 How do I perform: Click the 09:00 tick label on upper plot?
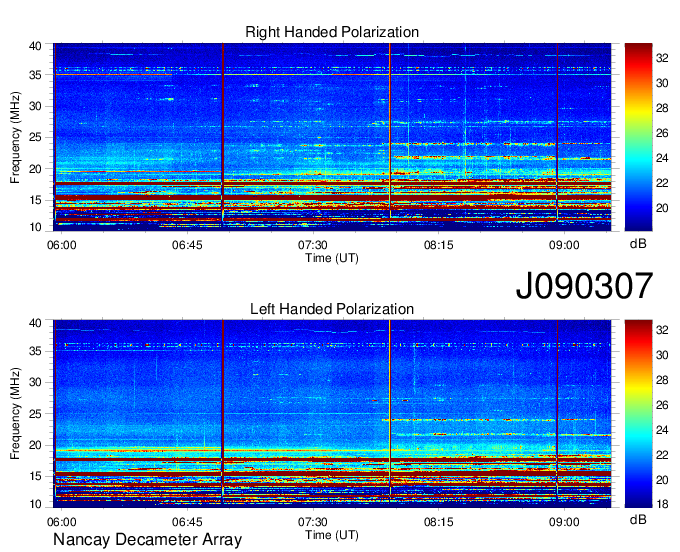pos(564,245)
